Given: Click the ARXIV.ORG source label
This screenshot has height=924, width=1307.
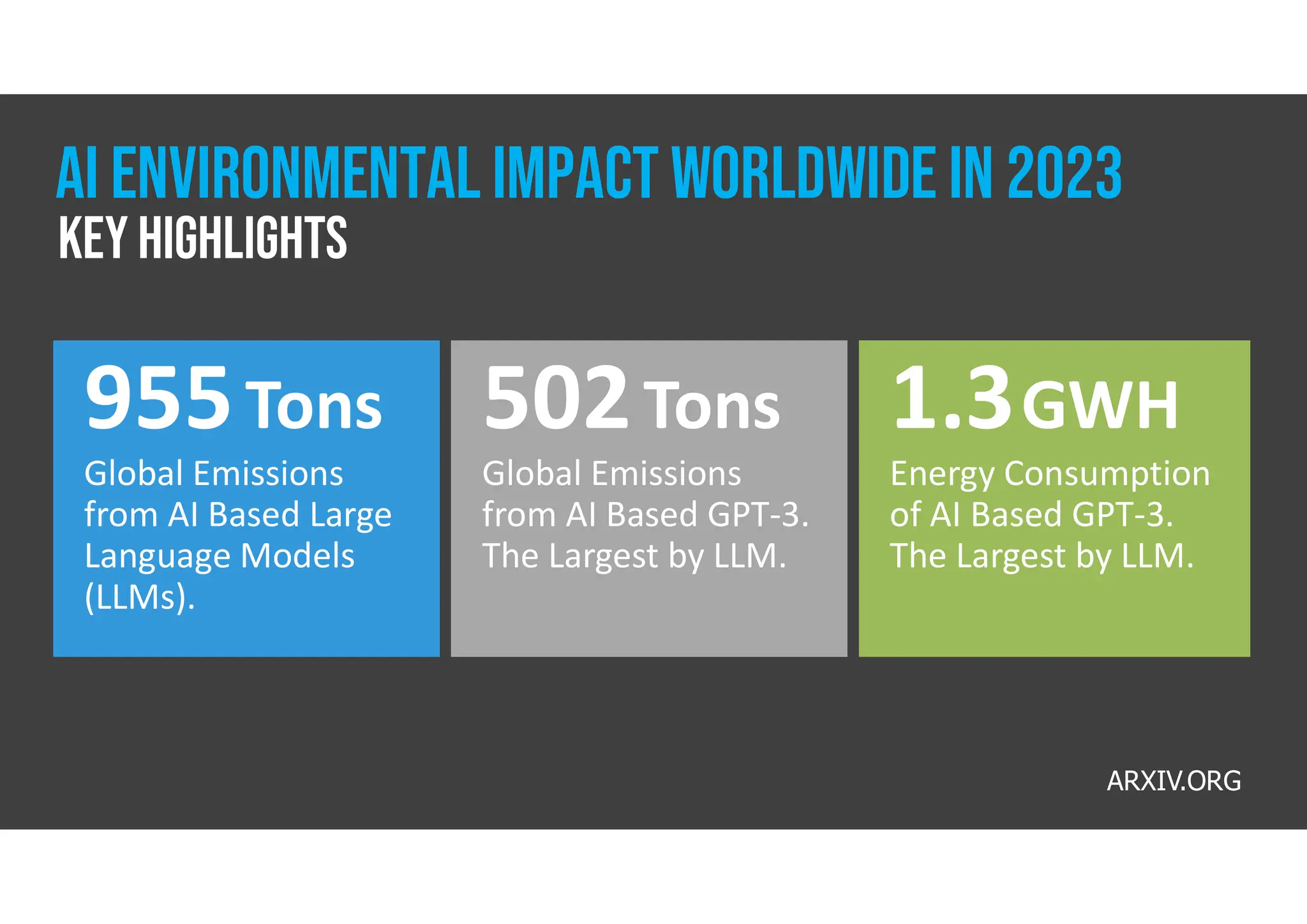Looking at the screenshot, I should (1174, 781).
